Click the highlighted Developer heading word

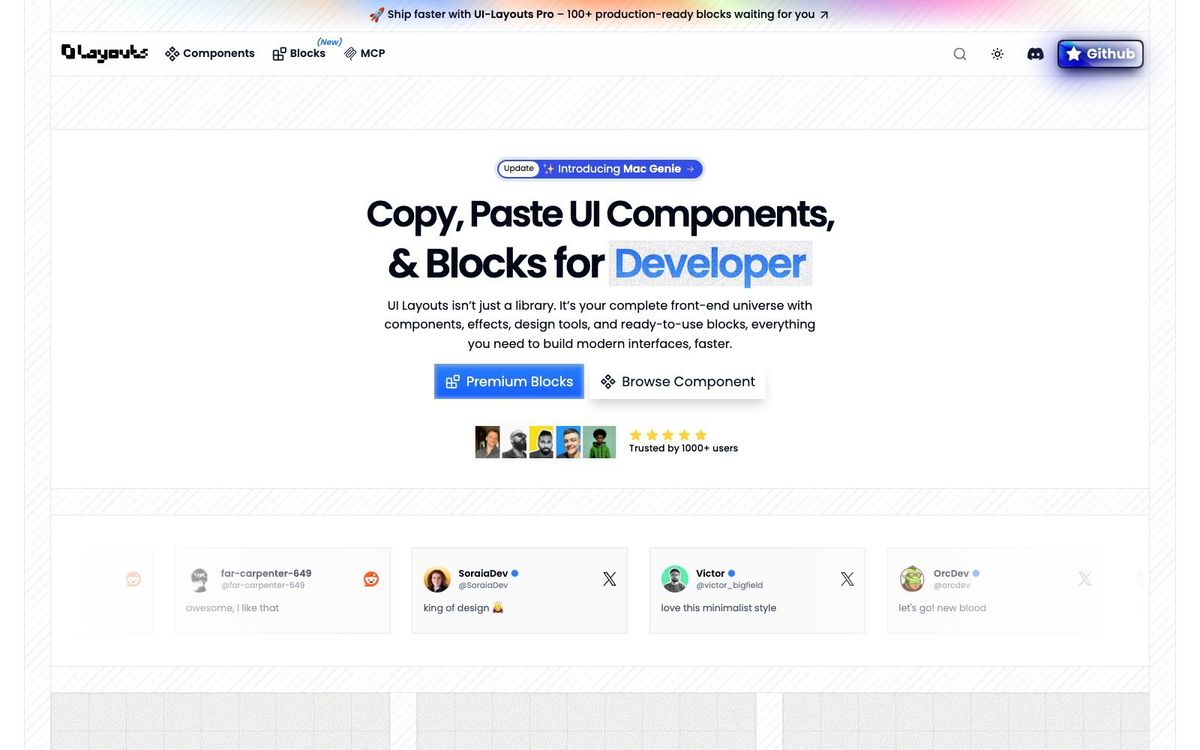coord(710,263)
